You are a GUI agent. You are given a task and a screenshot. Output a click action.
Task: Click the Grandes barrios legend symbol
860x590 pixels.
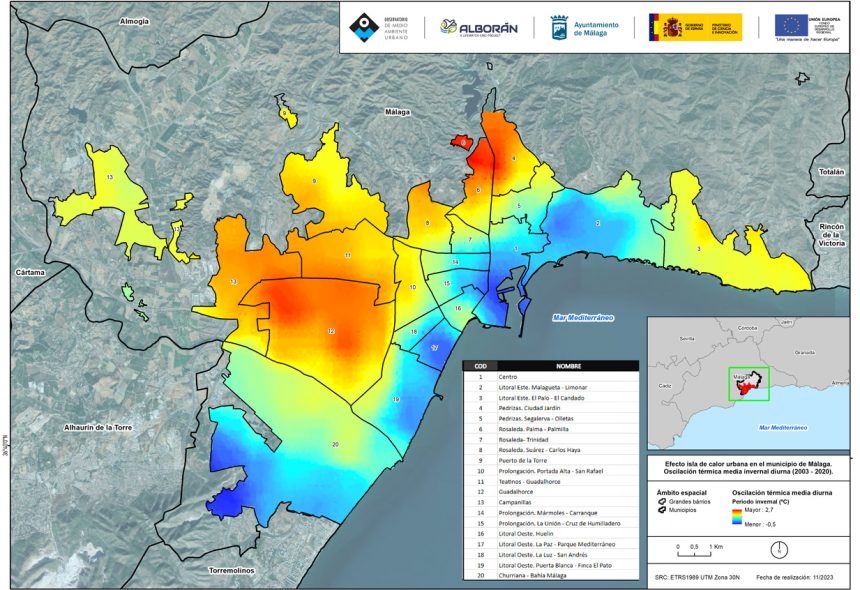[x=661, y=503]
